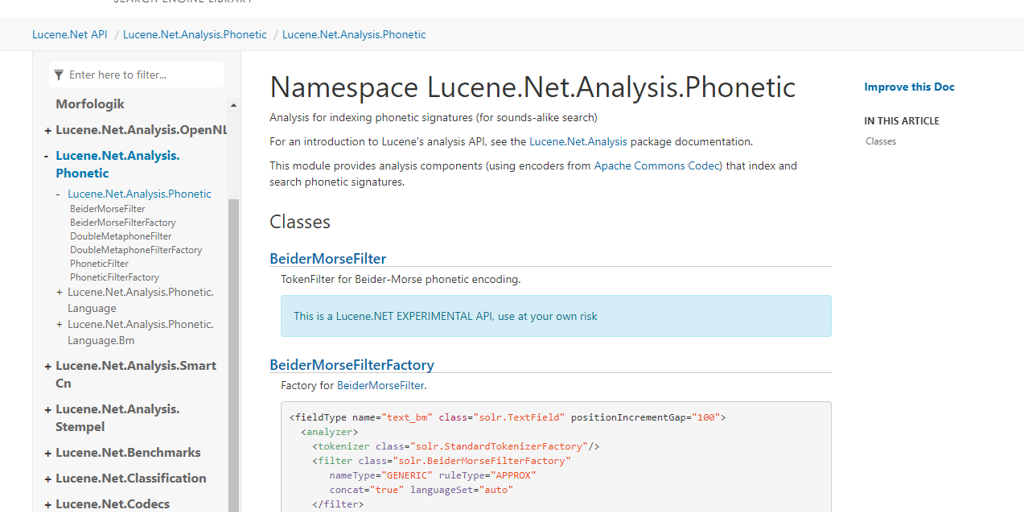Click the filter funnel icon
Image resolution: width=1024 pixels, height=512 pixels.
tap(59, 75)
